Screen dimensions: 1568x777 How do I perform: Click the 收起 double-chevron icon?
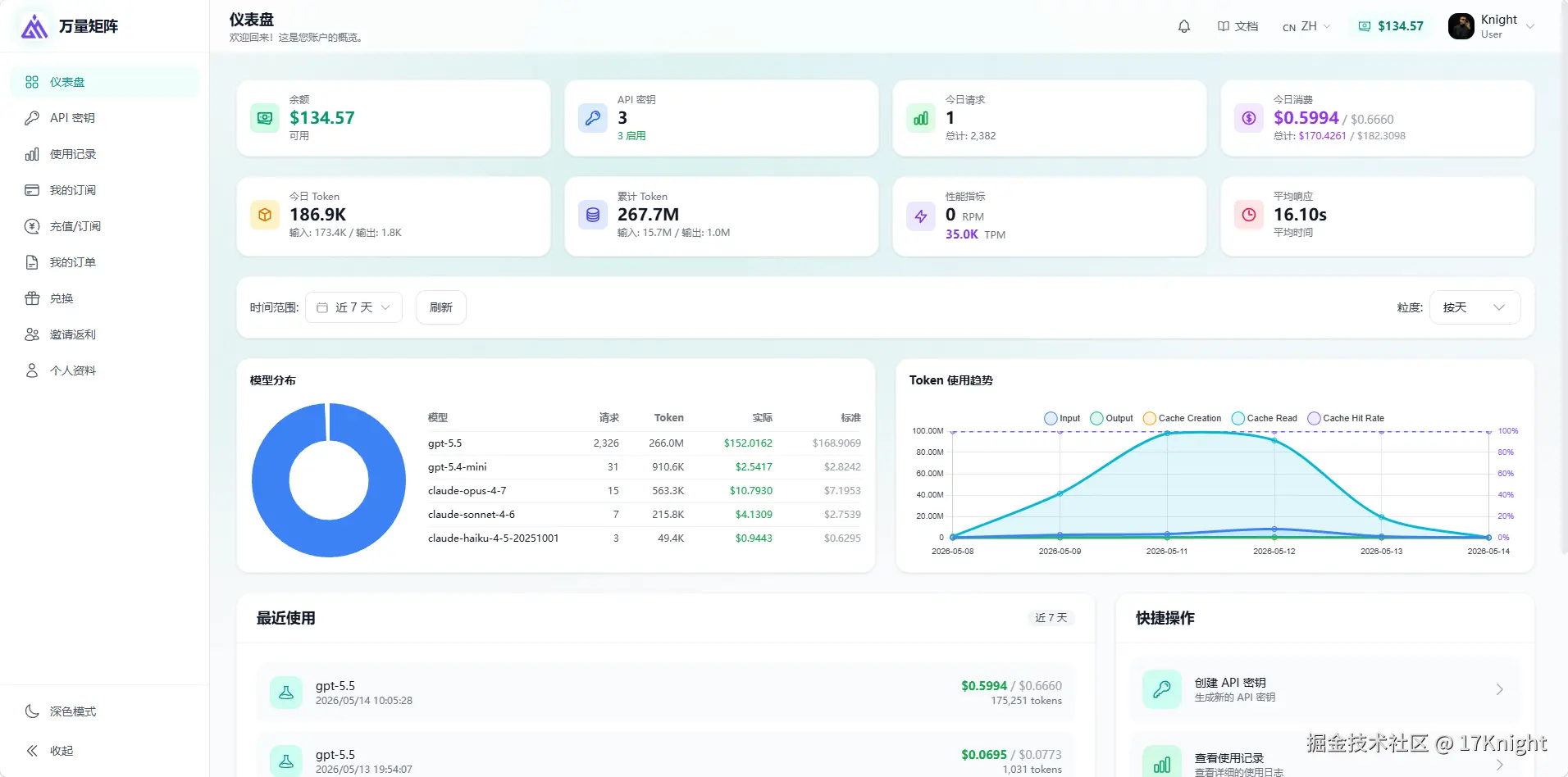[32, 751]
